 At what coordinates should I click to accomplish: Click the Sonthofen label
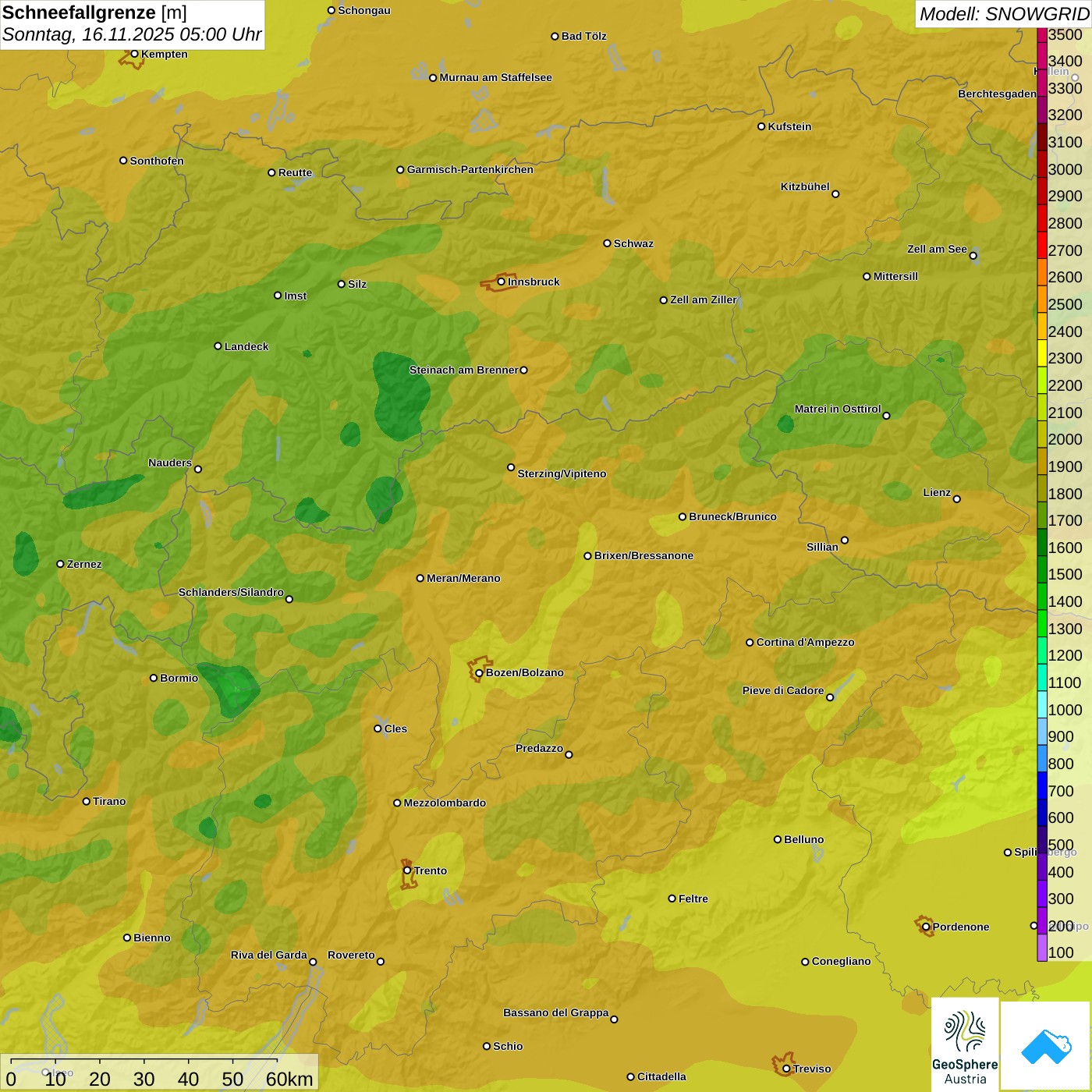point(158,161)
